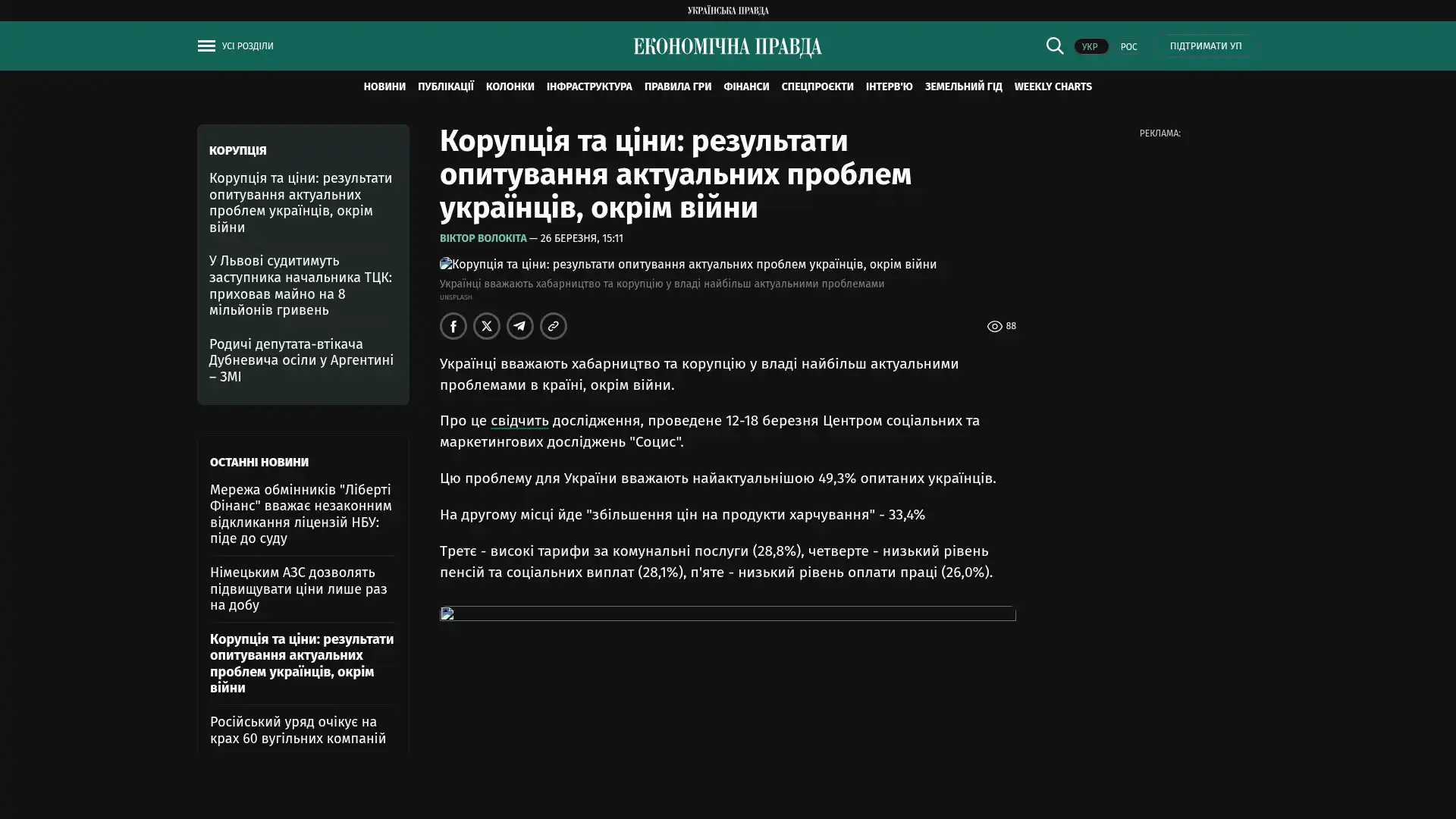The height and width of the screenshot is (819, 1456).
Task: Click the ПІДТРИМАТИ УП button
Action: [x=1205, y=46]
